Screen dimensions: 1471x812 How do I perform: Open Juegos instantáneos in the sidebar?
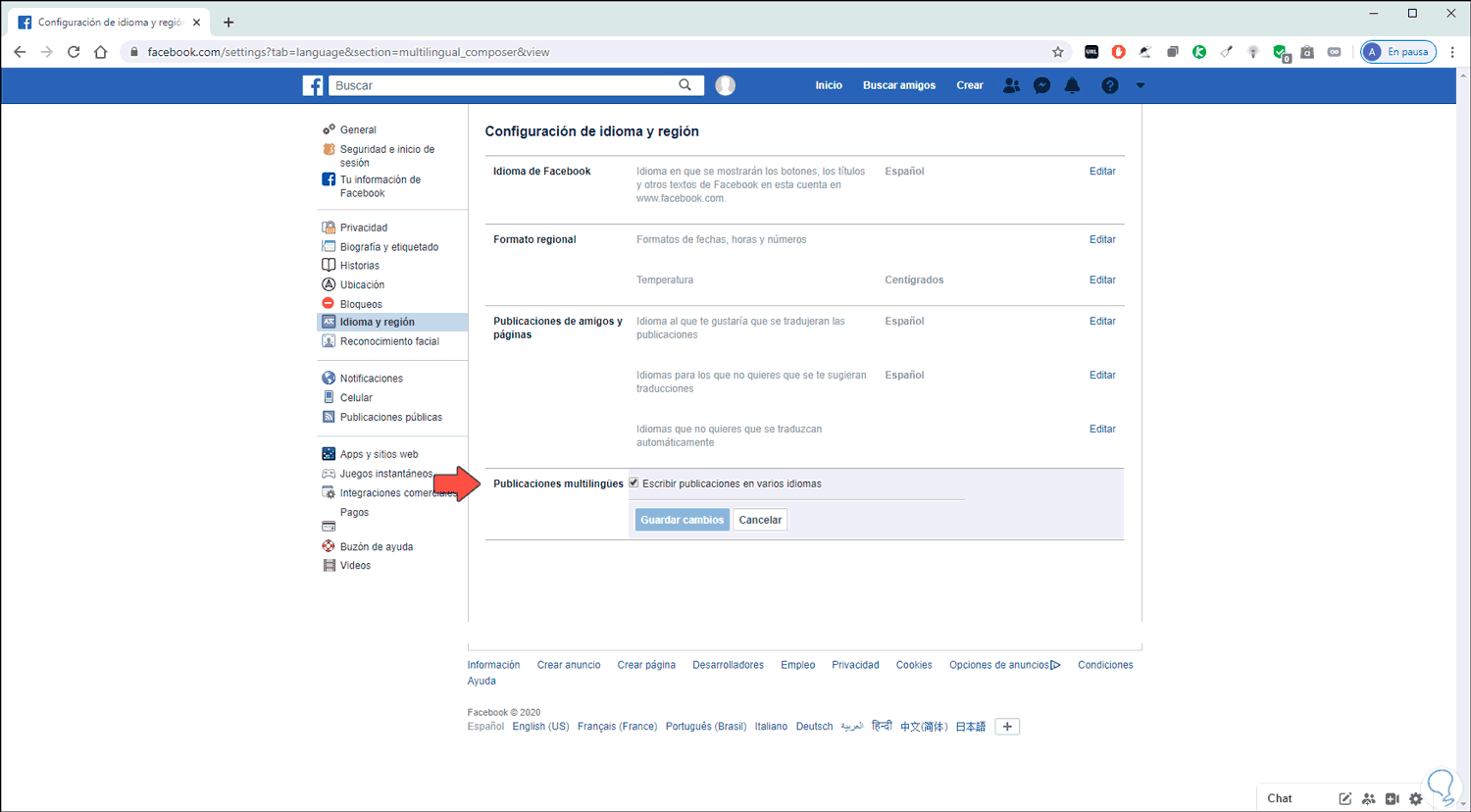(x=386, y=474)
